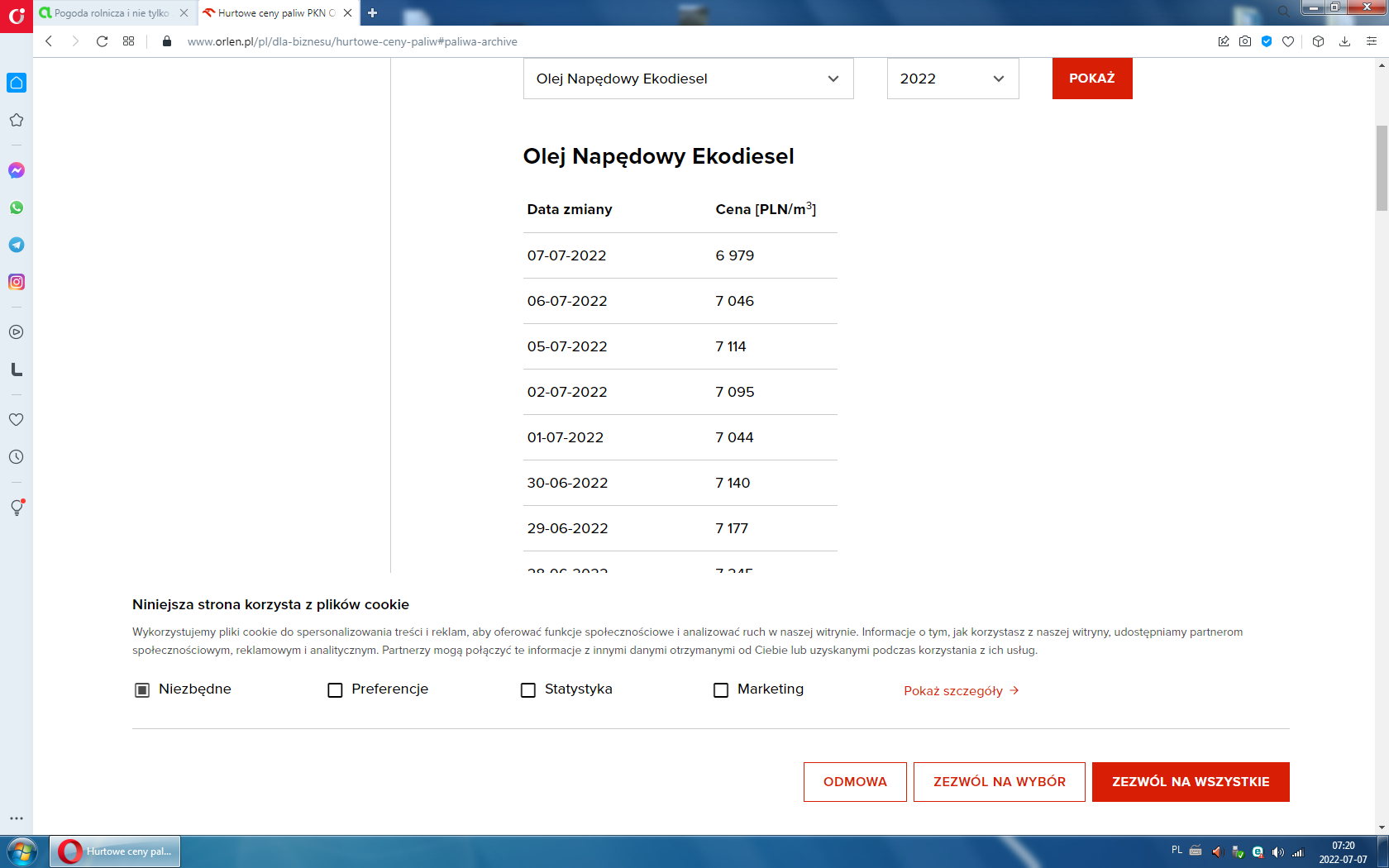The height and width of the screenshot is (868, 1389).
Task: Open a new browser tab
Action: (x=373, y=13)
